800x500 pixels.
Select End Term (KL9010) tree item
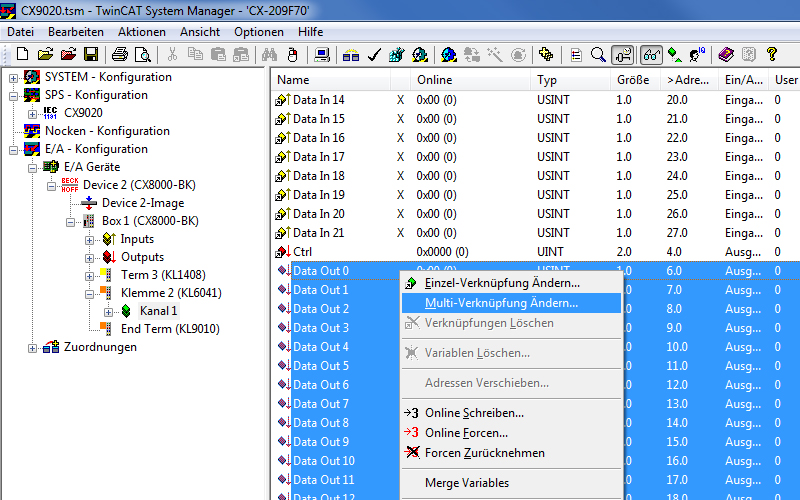coord(170,329)
